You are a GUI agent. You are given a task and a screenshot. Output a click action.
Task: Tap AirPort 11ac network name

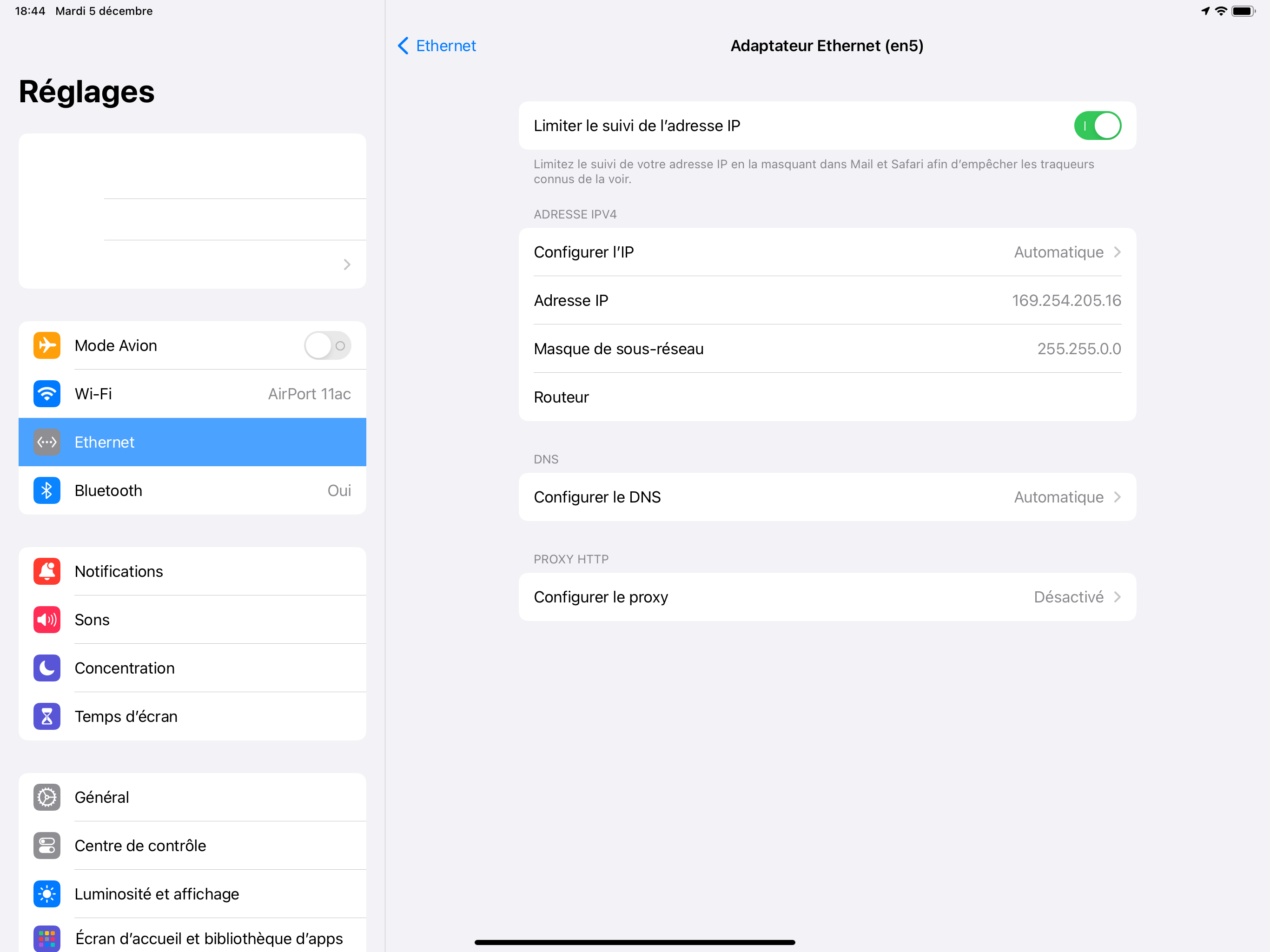pyautogui.click(x=309, y=394)
